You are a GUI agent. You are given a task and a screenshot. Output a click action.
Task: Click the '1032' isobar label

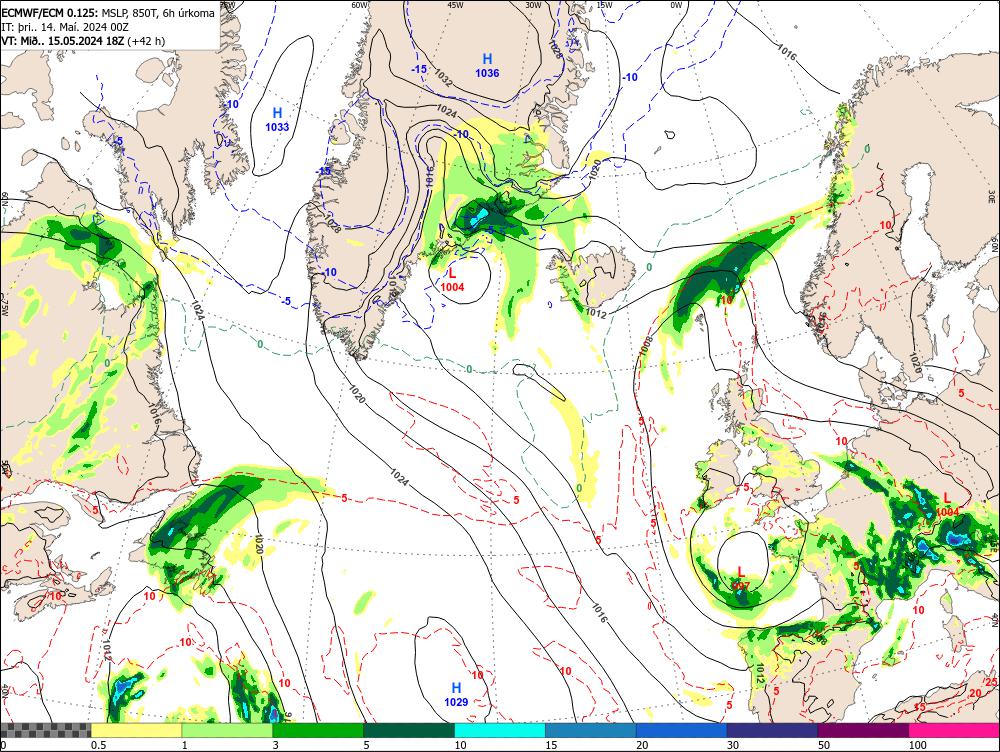(443, 77)
